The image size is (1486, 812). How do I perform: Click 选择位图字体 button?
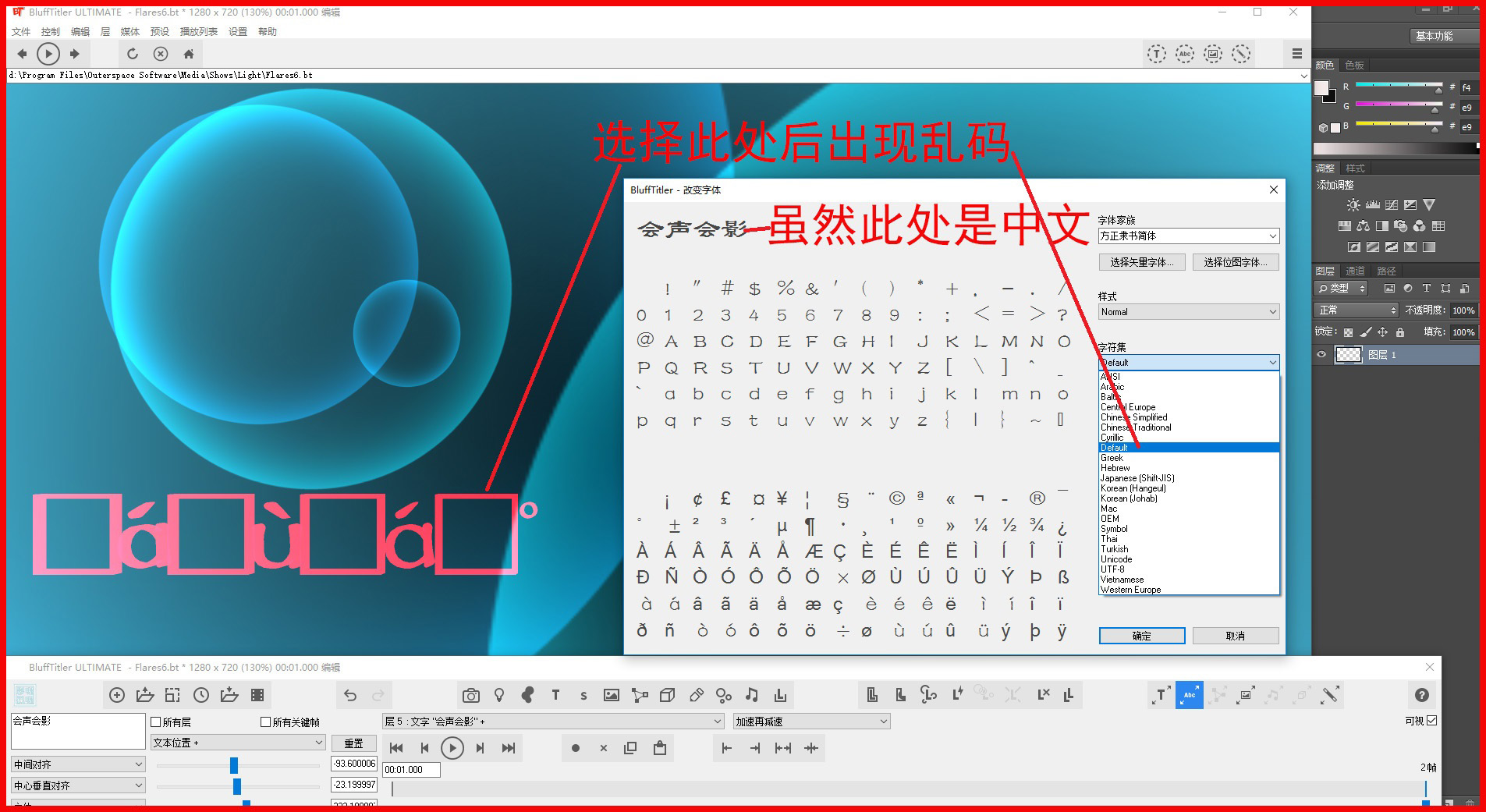(1236, 262)
